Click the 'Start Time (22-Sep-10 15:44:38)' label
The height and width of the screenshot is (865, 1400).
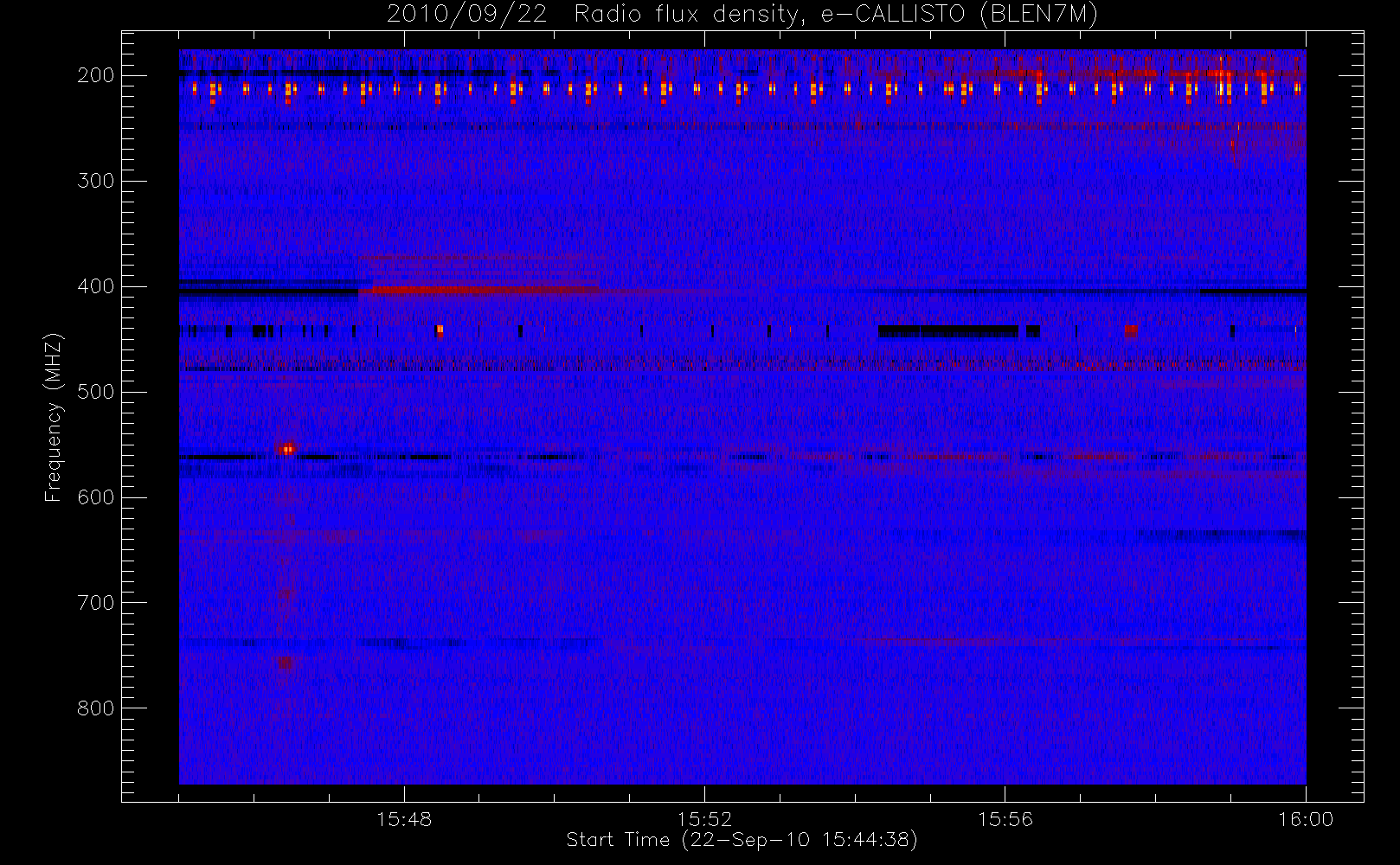pyautogui.click(x=742, y=840)
